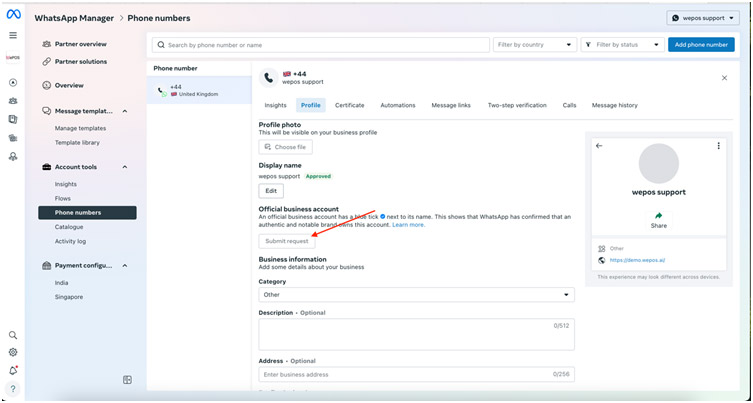
Task: Open India payment configuration
Action: 61,283
